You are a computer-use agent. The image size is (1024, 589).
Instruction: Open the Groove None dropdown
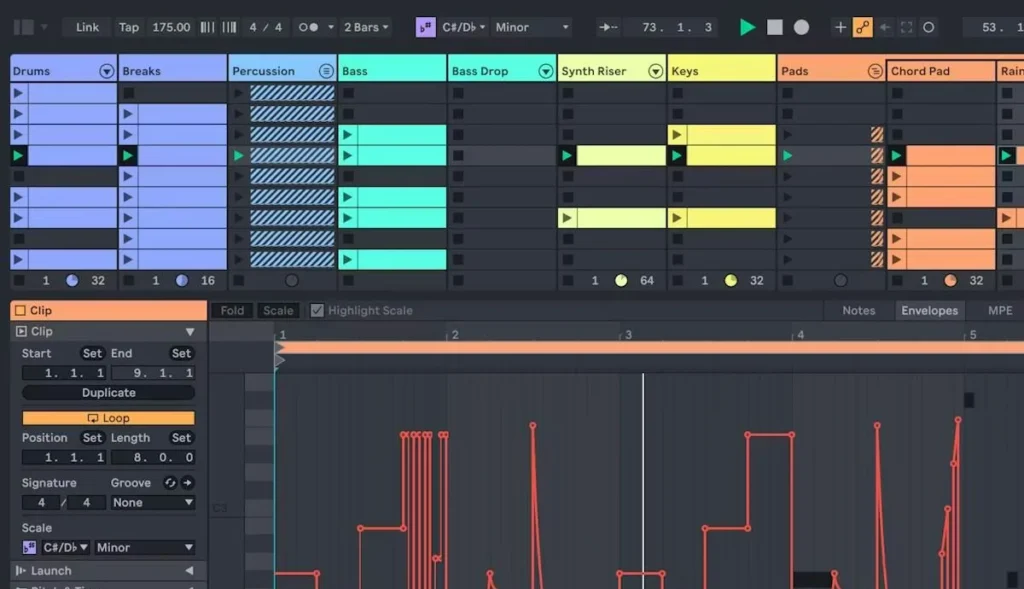[x=153, y=502]
